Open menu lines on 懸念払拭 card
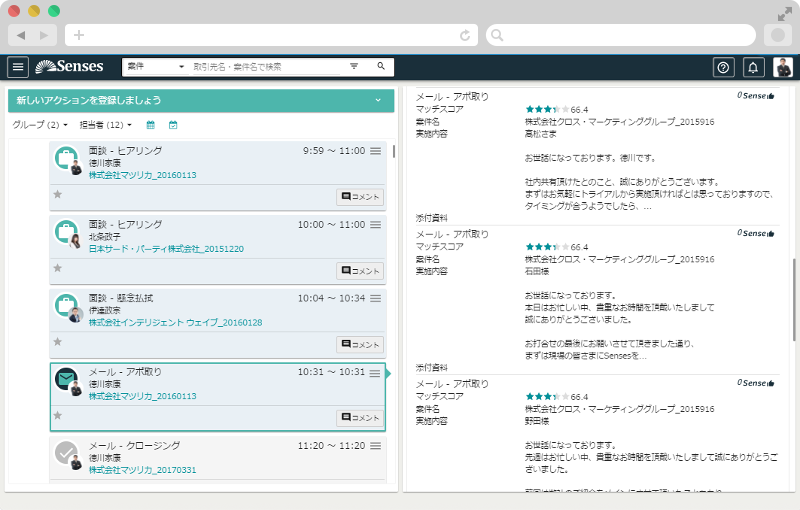The width and height of the screenshot is (800, 510). coord(376,298)
